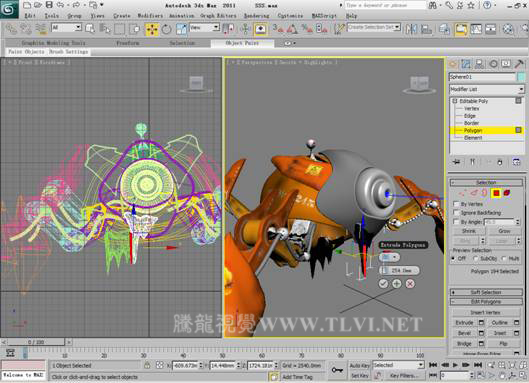Select the Polygon sub-object selection icon
529x383 pixels.
tap(496, 193)
